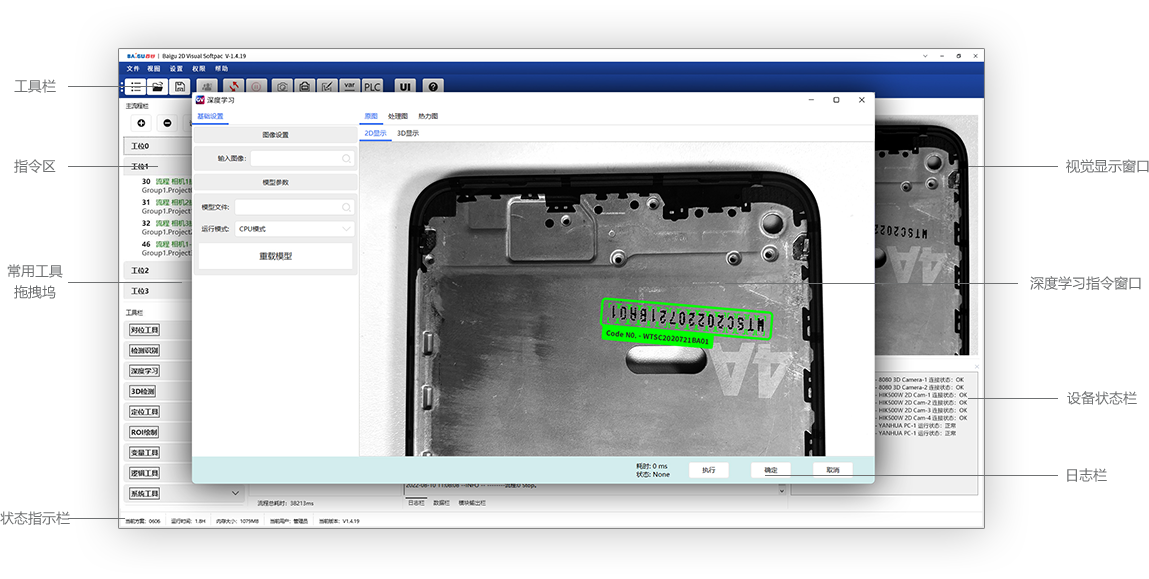Click the red cycle run toolbar icon
Image resolution: width=1149 pixels, height=579 pixels.
pyautogui.click(x=234, y=86)
